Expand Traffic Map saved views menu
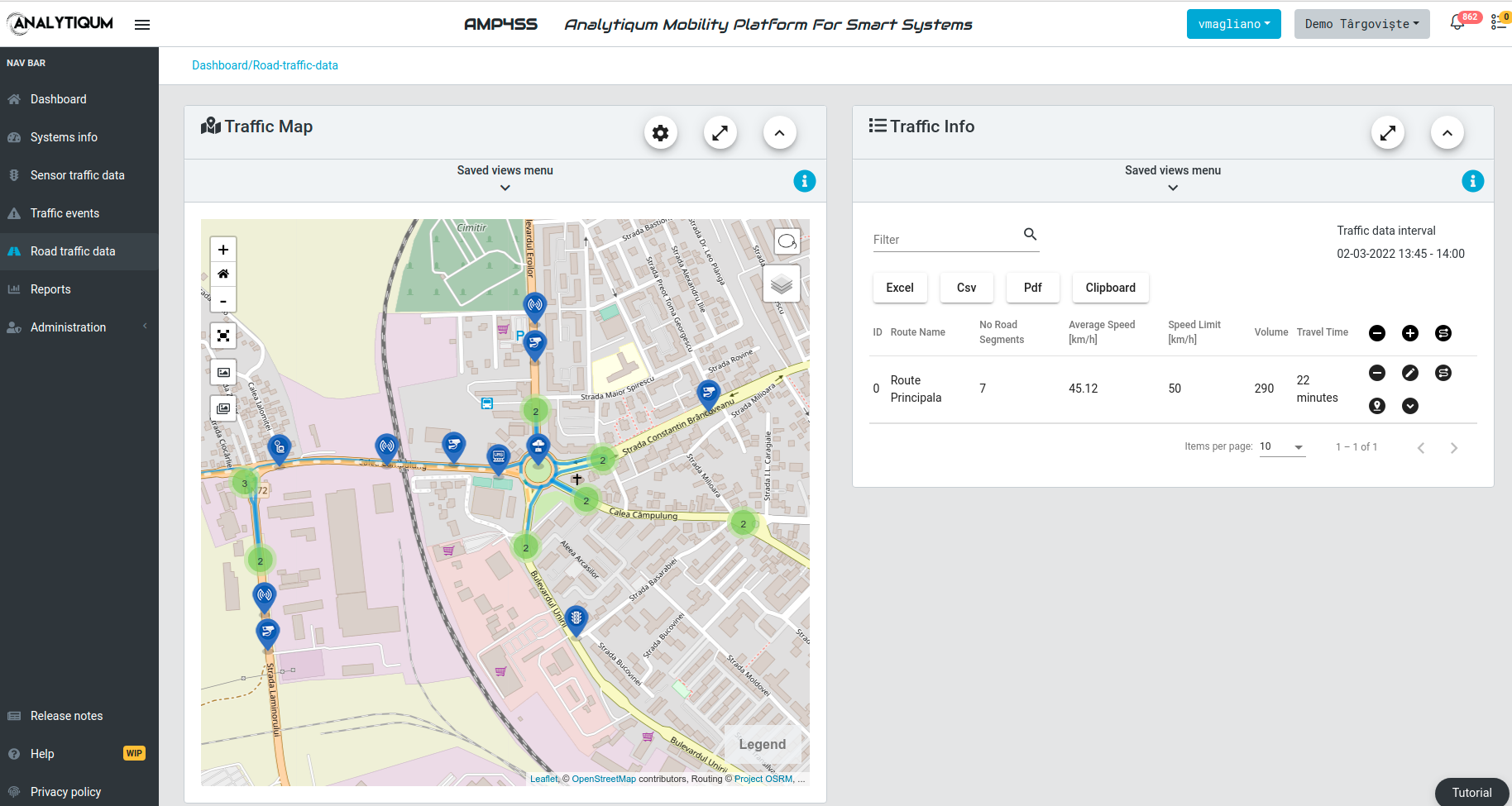 point(505,179)
